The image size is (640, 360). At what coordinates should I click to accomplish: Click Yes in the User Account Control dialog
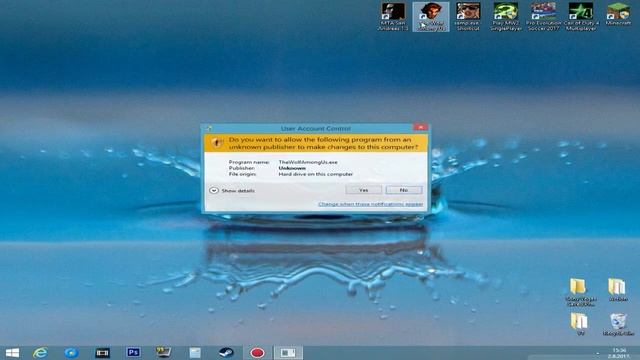coord(363,190)
